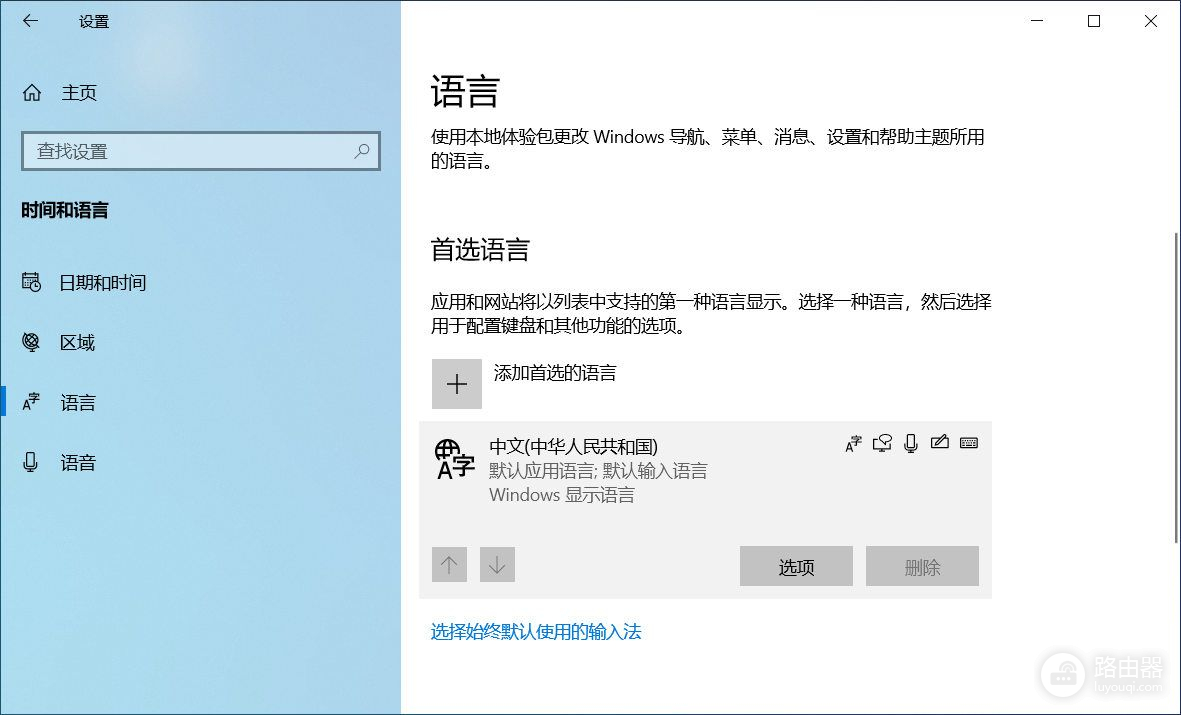
Task: Minimize the Settings window
Action: 1037,21
